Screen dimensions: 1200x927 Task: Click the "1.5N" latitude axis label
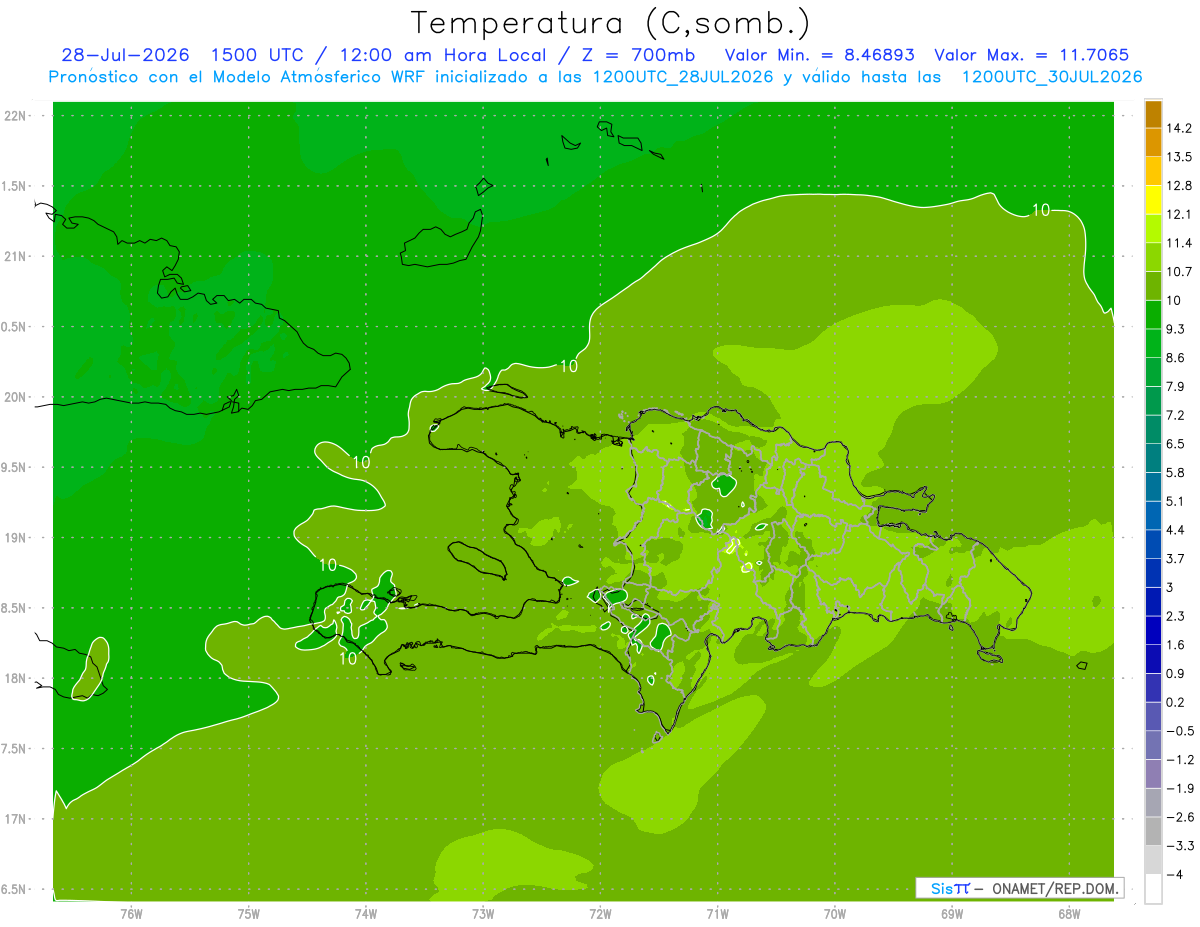click(x=14, y=186)
